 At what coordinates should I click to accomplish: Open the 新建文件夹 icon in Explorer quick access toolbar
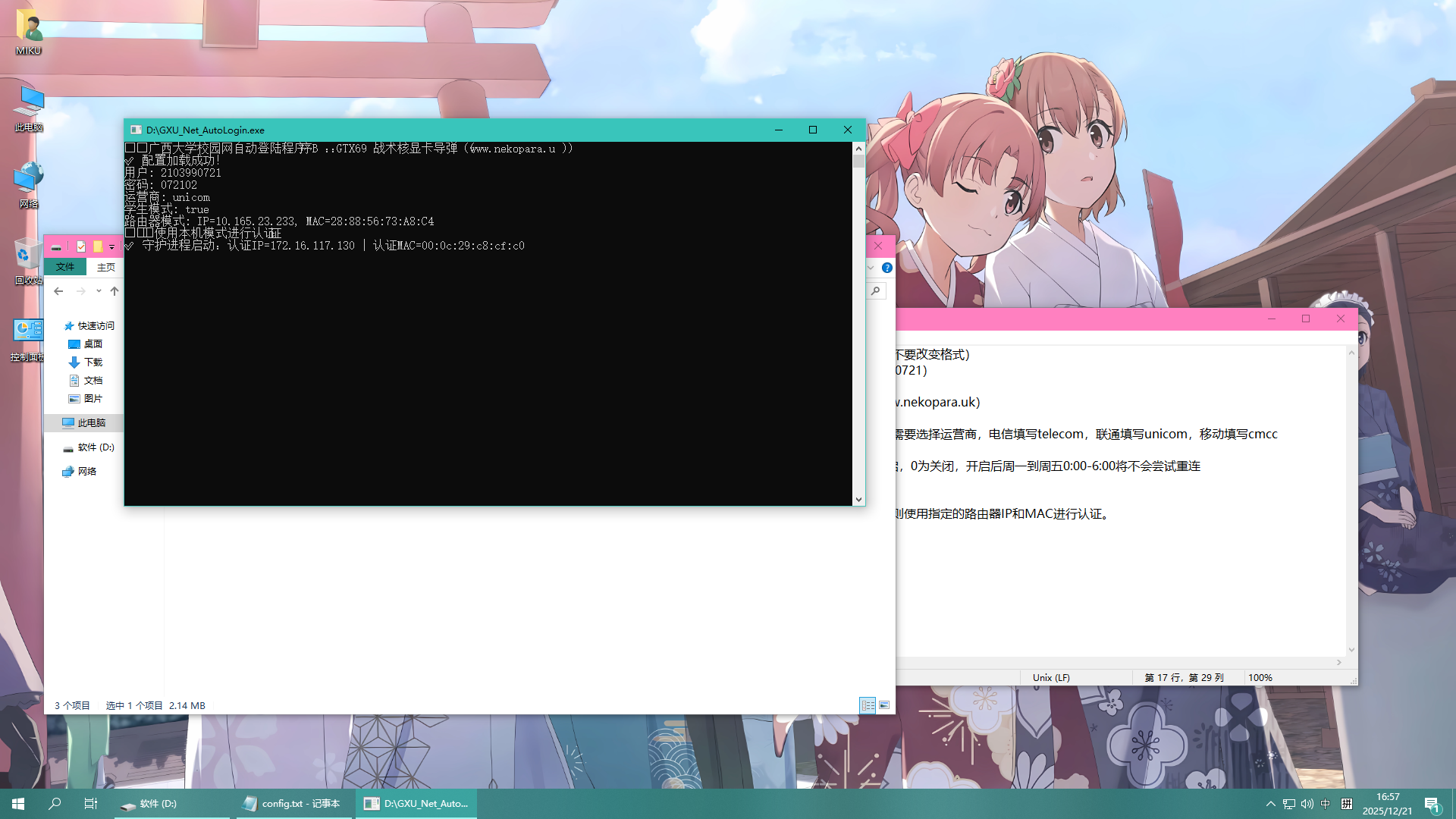pos(99,246)
